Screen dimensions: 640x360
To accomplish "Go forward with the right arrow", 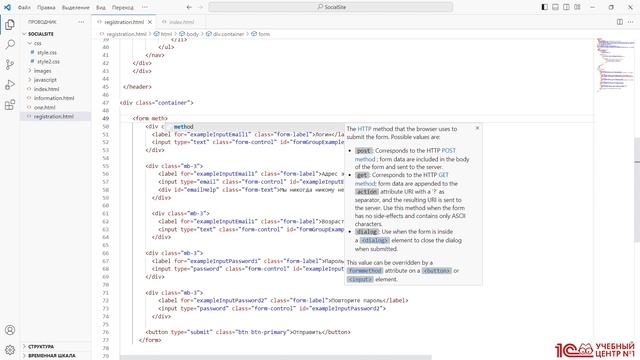I will [x=200, y=7].
